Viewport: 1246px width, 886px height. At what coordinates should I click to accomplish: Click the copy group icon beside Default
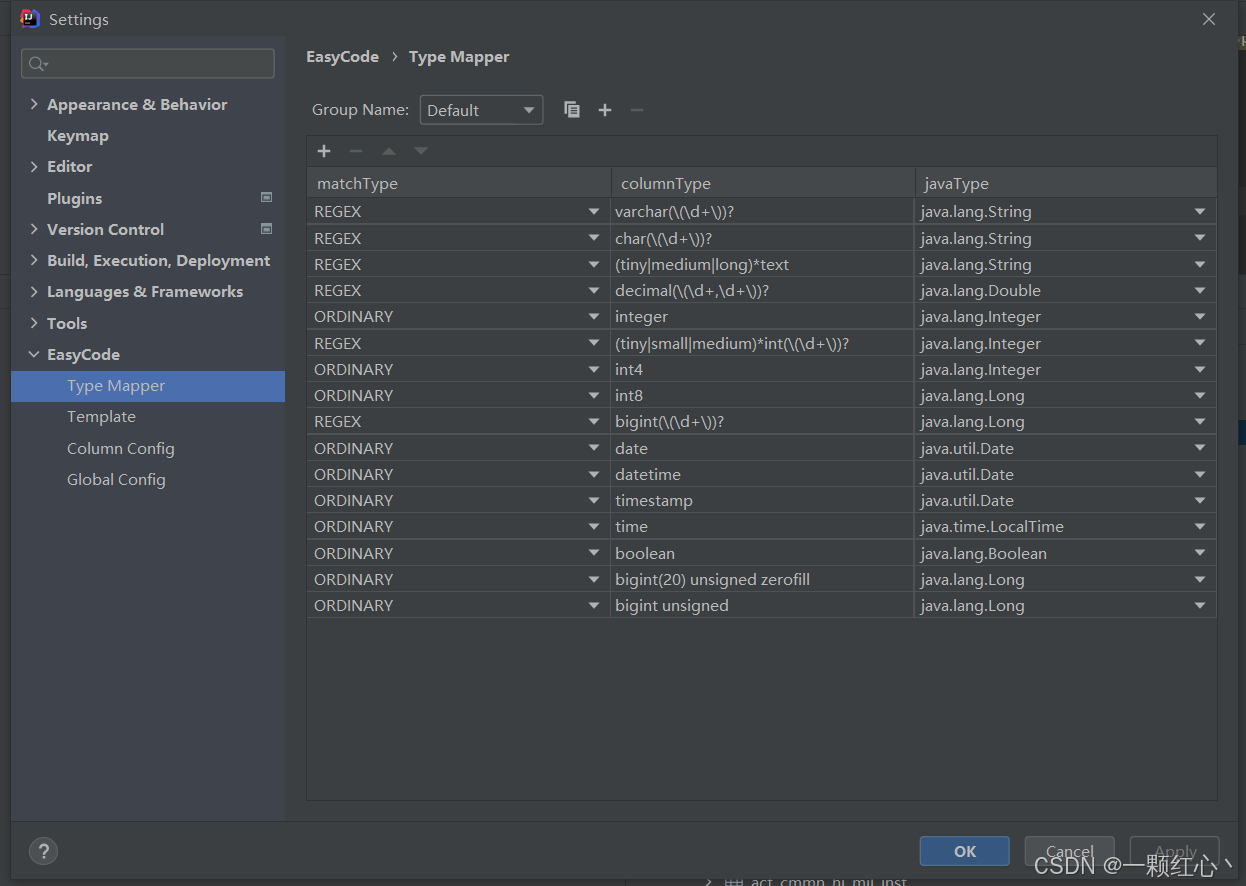pos(572,110)
